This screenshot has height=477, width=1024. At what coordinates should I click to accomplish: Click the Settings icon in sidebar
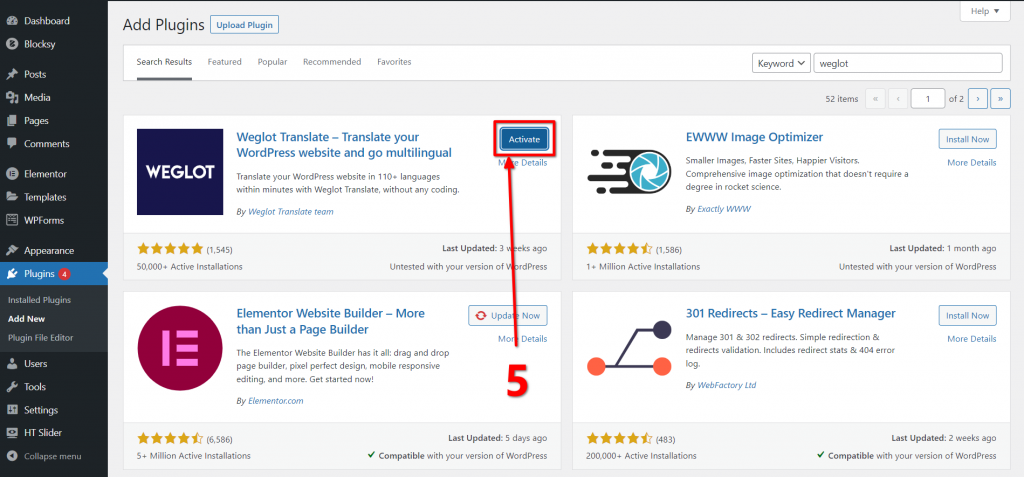[x=12, y=410]
